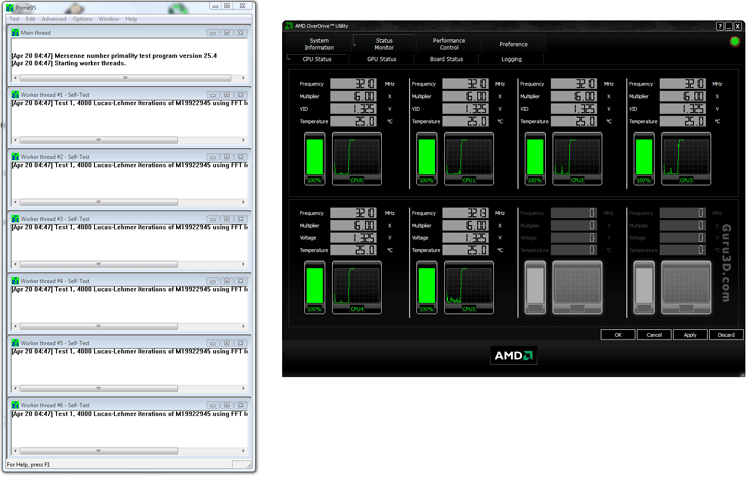Switch to the Performance Control tab
The image size is (750, 479).
point(448,44)
